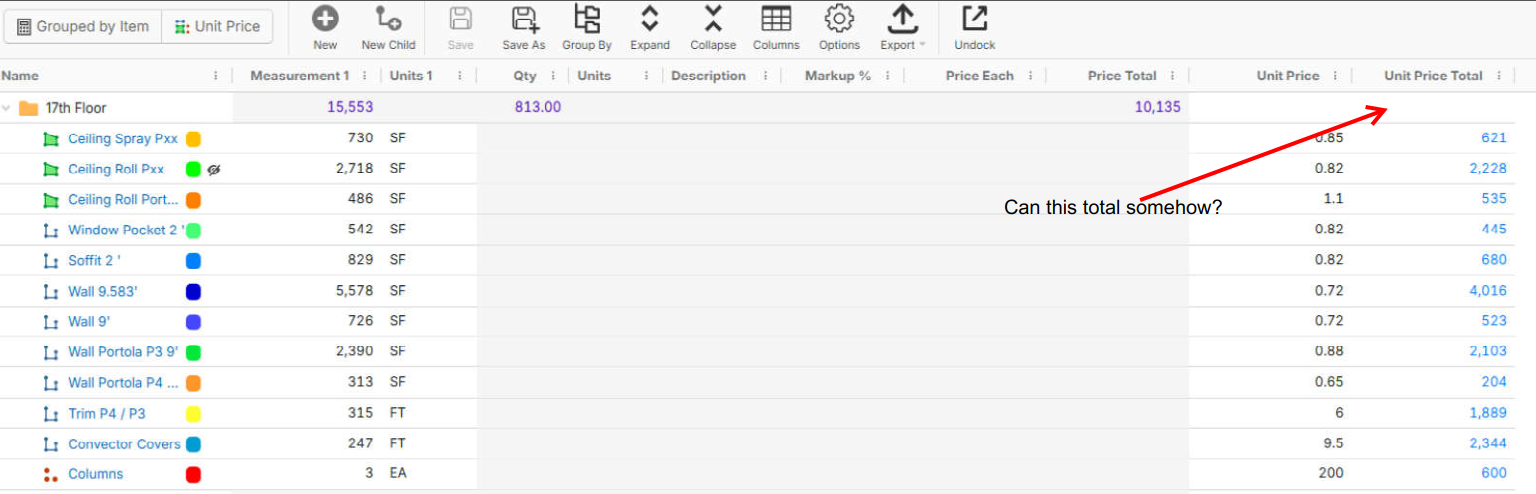Open the Name column options menu
This screenshot has width=1536, height=494.
pyautogui.click(x=217, y=76)
